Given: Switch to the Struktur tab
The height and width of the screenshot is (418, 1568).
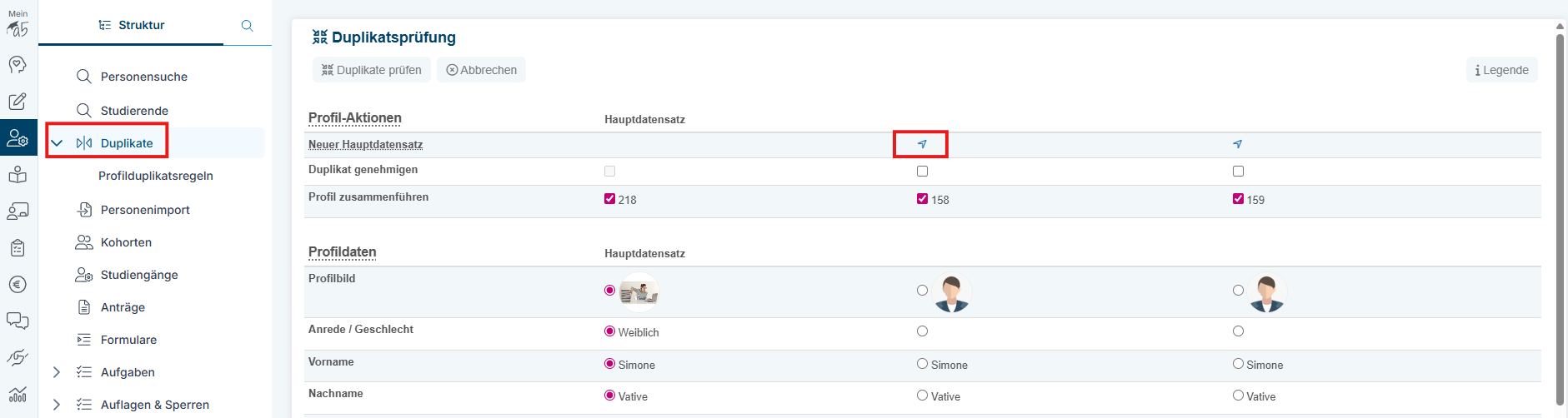Looking at the screenshot, I should tap(132, 25).
